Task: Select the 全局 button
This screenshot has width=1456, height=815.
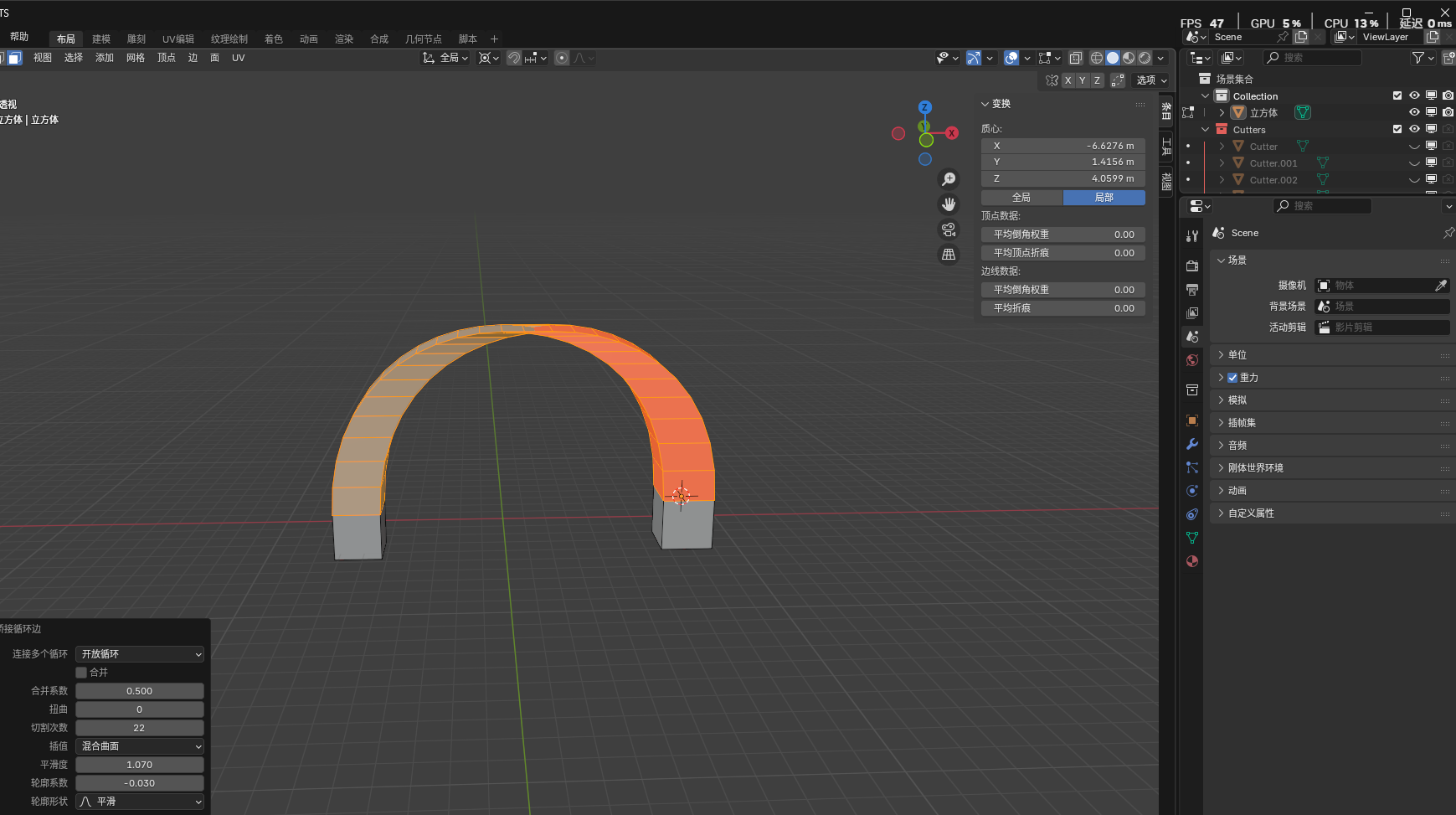Action: [1021, 198]
